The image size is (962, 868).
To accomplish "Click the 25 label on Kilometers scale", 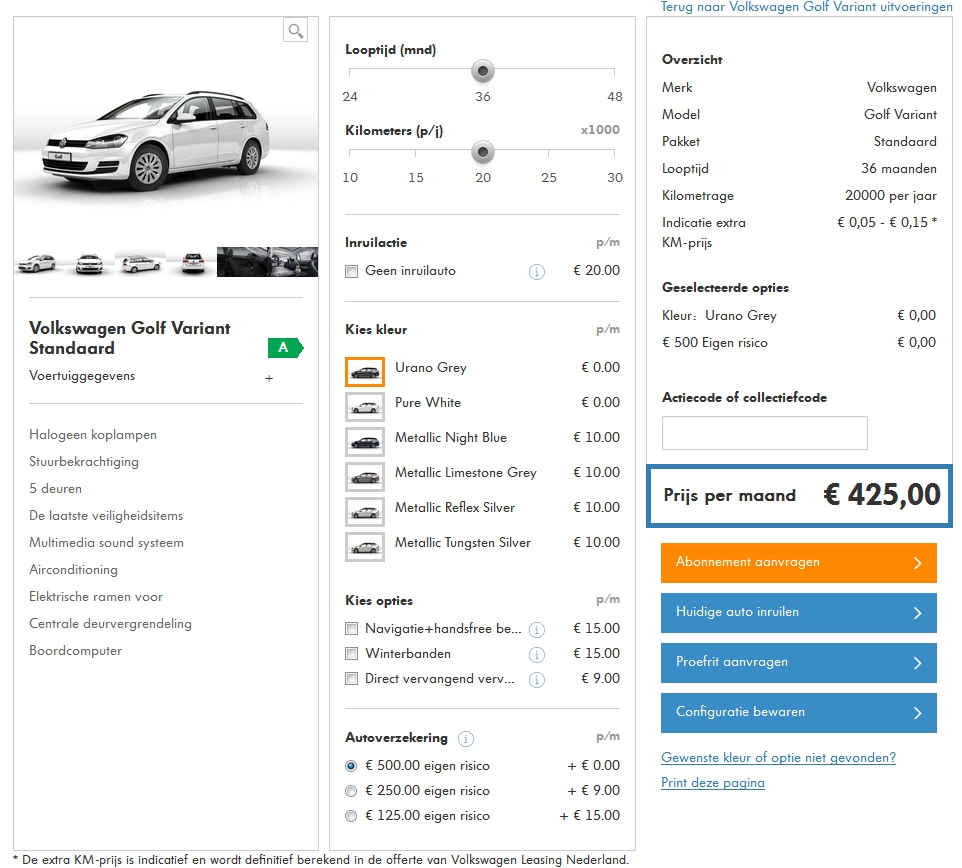I will pos(548,177).
